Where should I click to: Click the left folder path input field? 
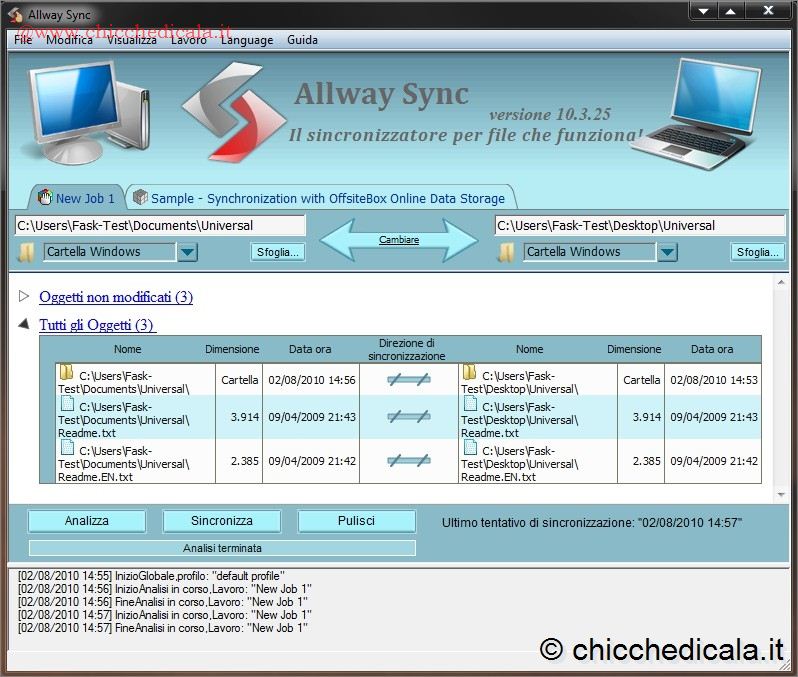point(160,226)
